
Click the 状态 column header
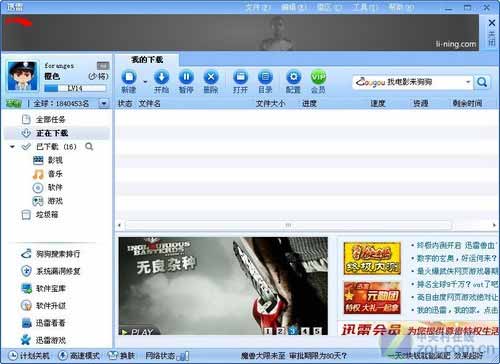[x=125, y=104]
